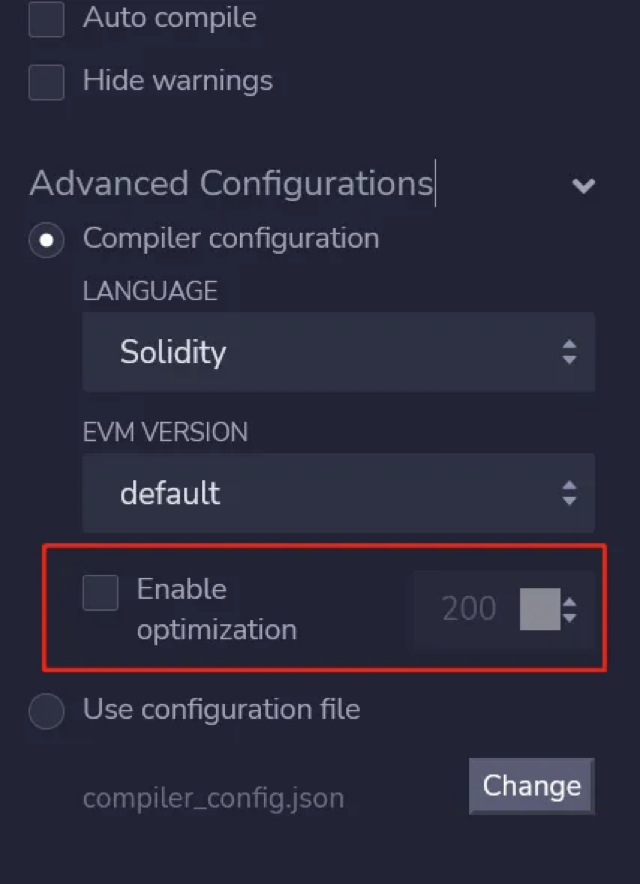This screenshot has width=640, height=884.
Task: Click the Enable optimization label text
Action: [216, 609]
